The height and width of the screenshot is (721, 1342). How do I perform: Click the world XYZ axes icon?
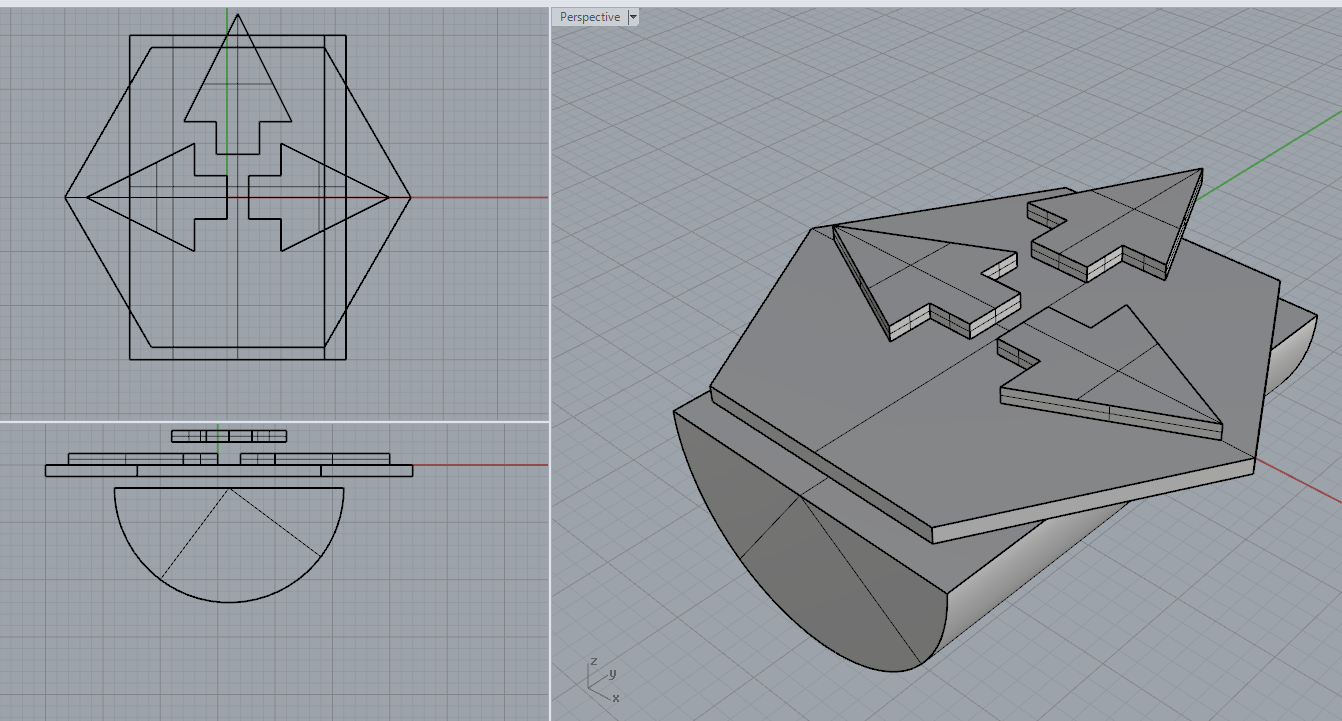coord(600,681)
